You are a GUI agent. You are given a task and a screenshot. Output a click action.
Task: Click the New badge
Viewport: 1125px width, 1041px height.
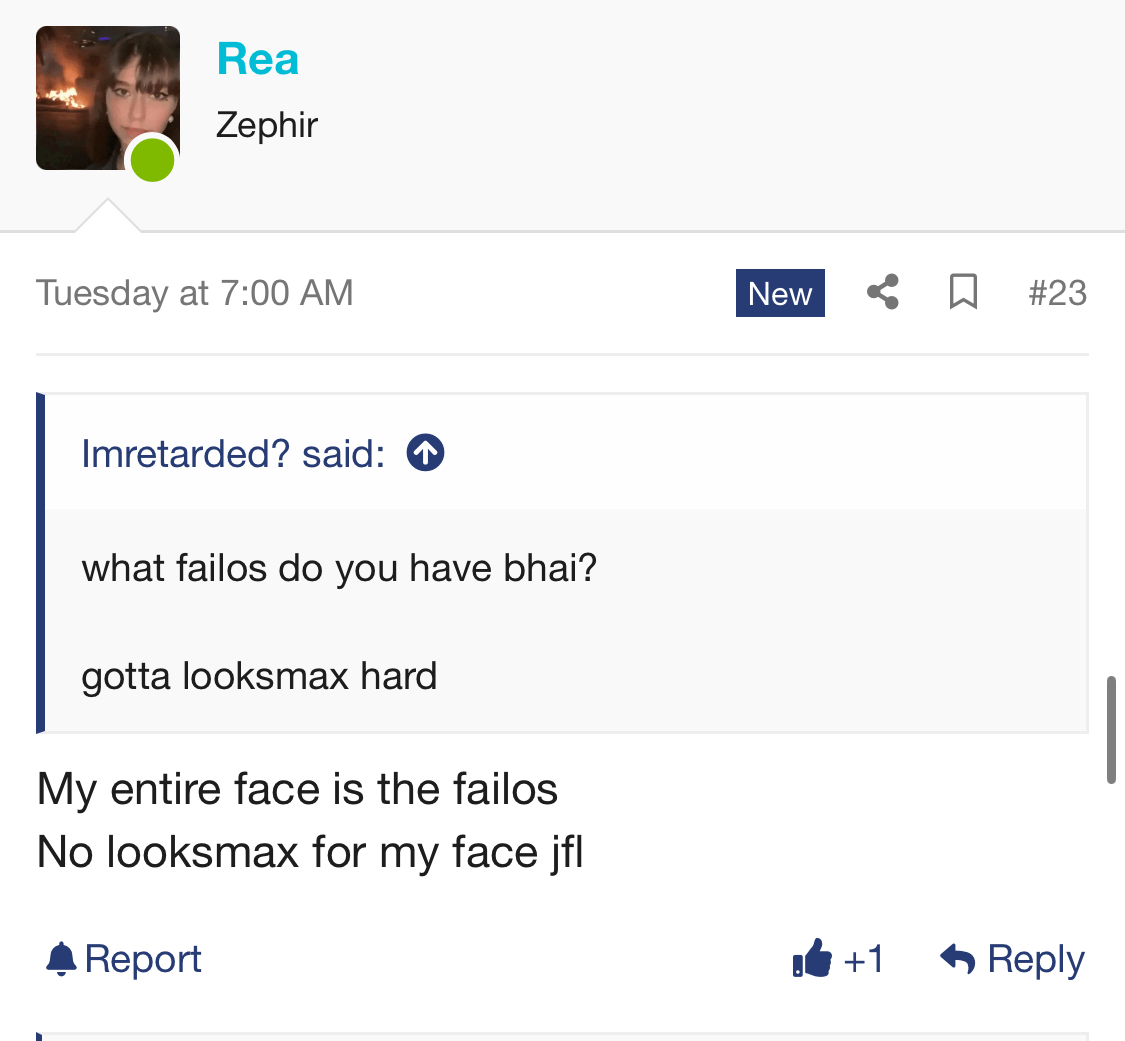[x=780, y=293]
